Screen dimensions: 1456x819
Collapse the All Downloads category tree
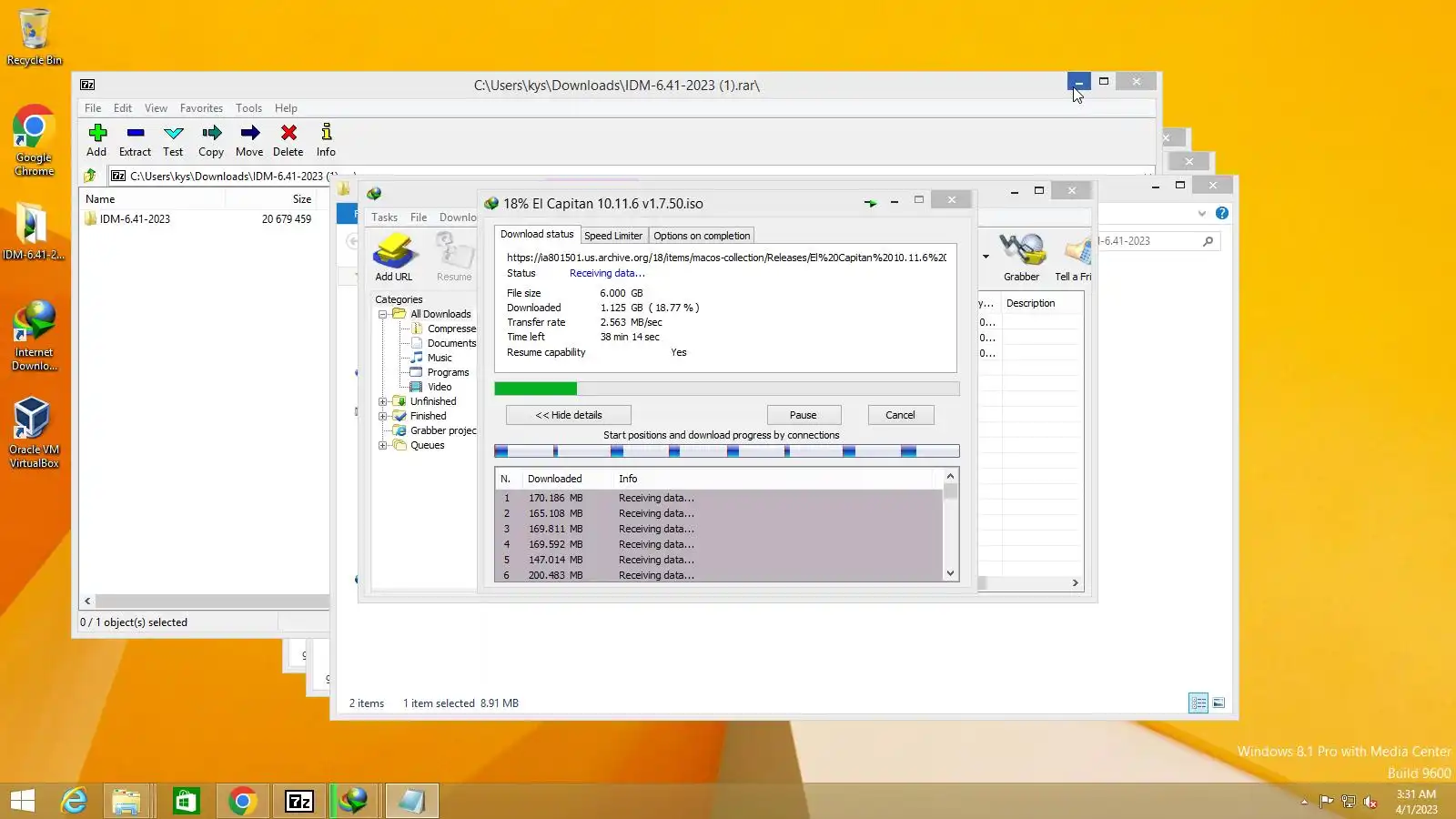point(383,314)
